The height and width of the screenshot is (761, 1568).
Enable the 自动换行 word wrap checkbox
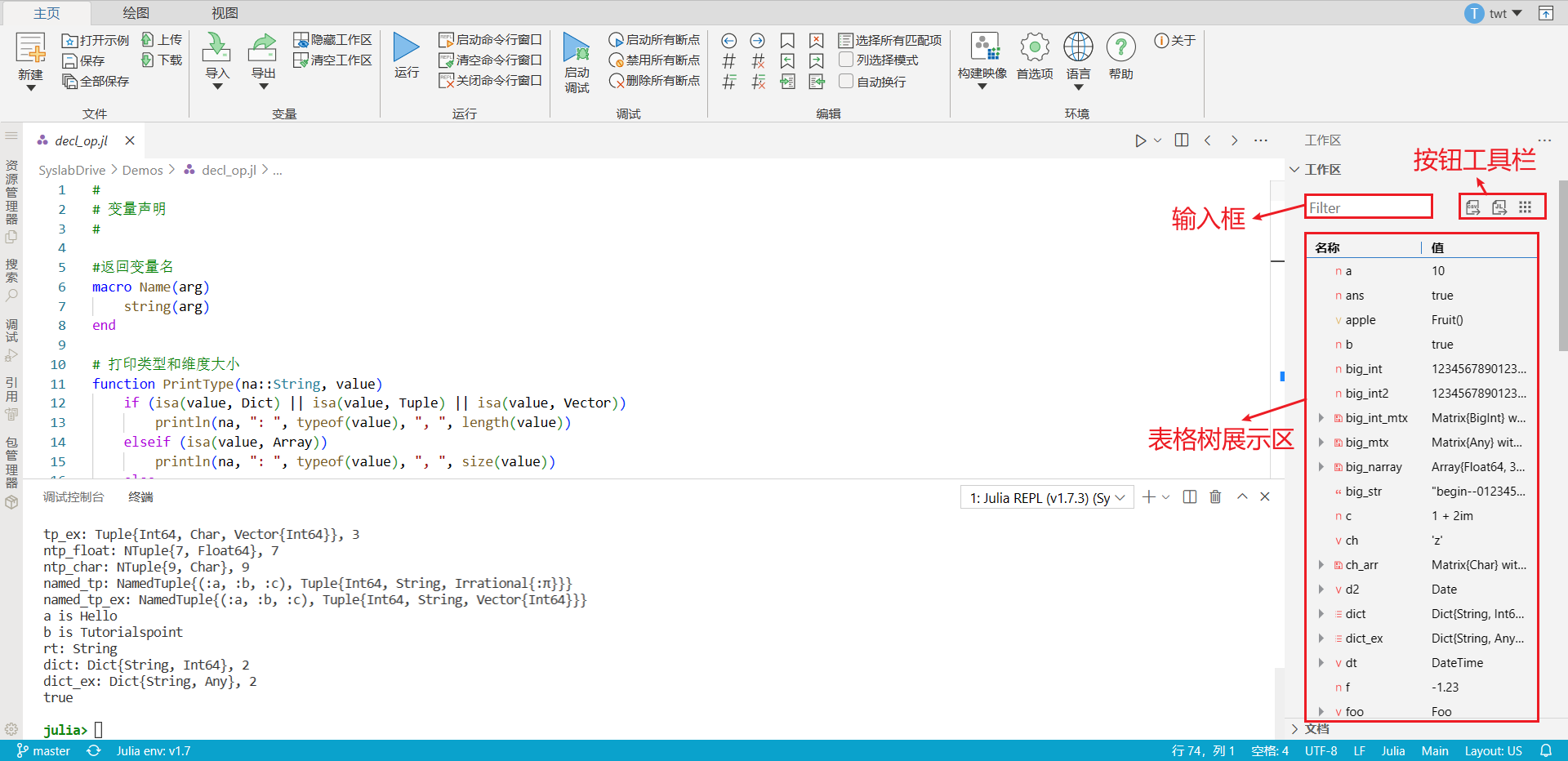[846, 81]
